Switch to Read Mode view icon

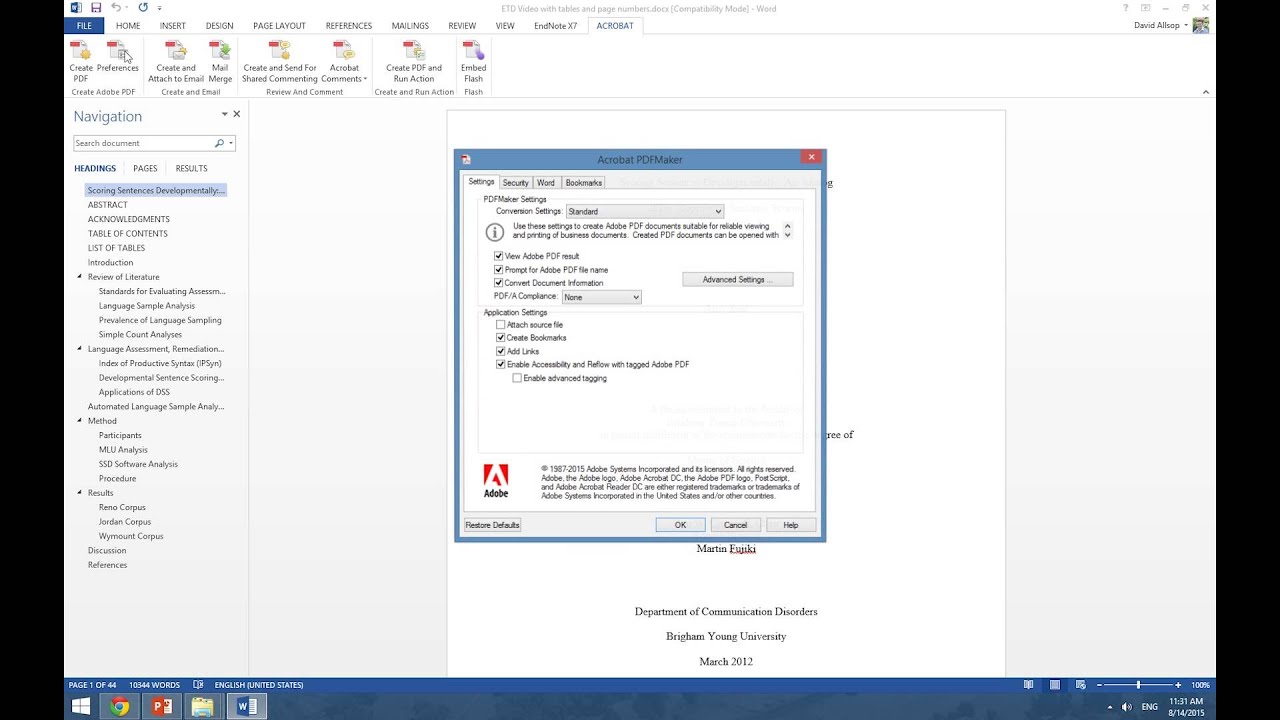pyautogui.click(x=1029, y=685)
